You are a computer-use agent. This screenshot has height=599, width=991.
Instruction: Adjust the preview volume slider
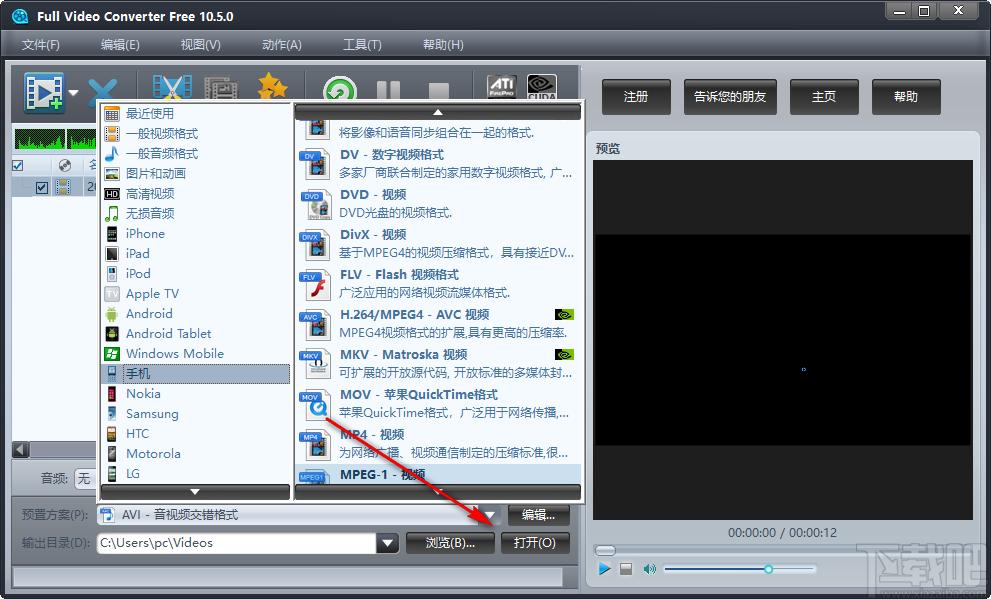click(739, 569)
